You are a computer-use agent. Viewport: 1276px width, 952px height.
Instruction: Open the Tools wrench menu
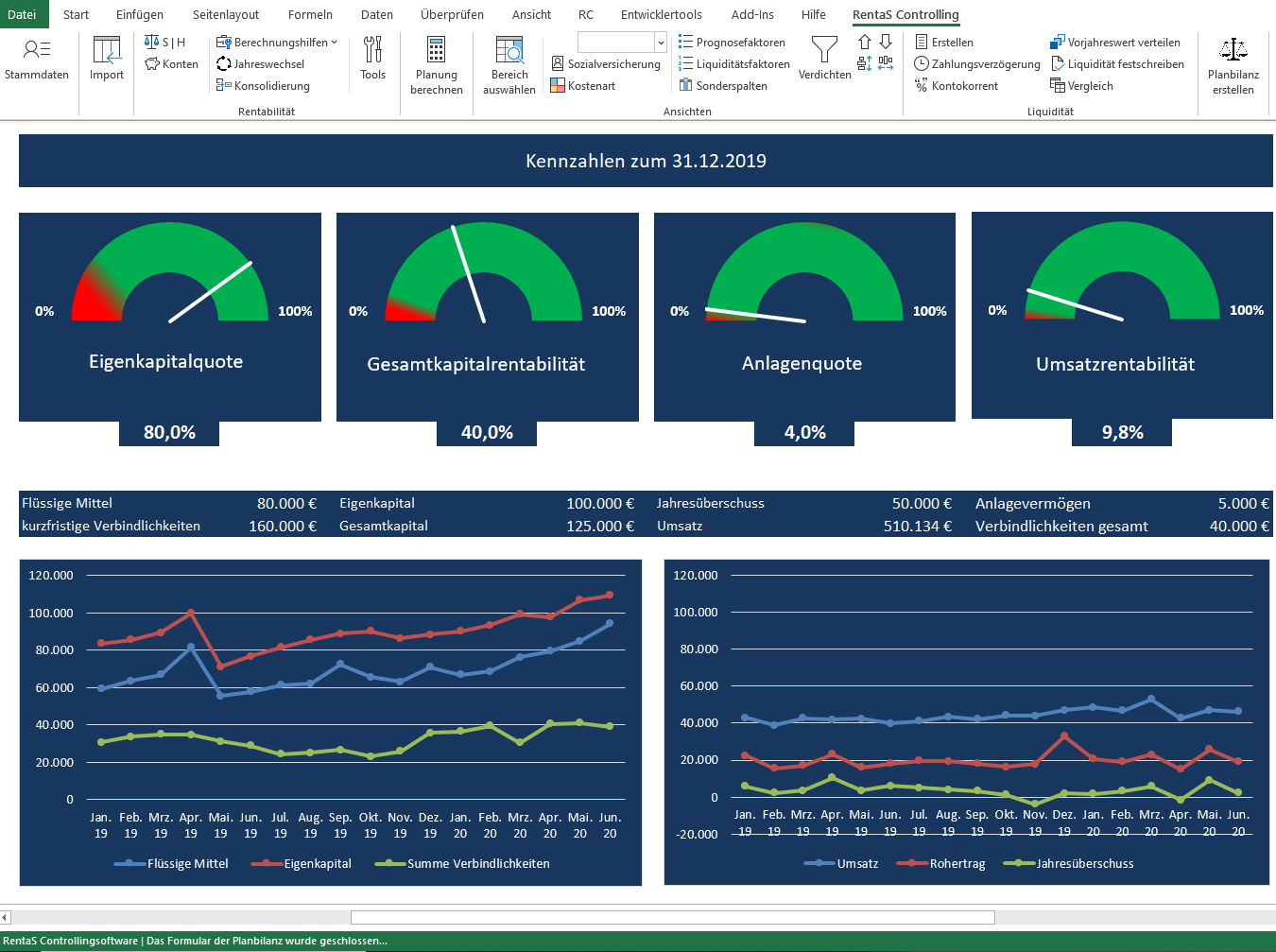[372, 59]
